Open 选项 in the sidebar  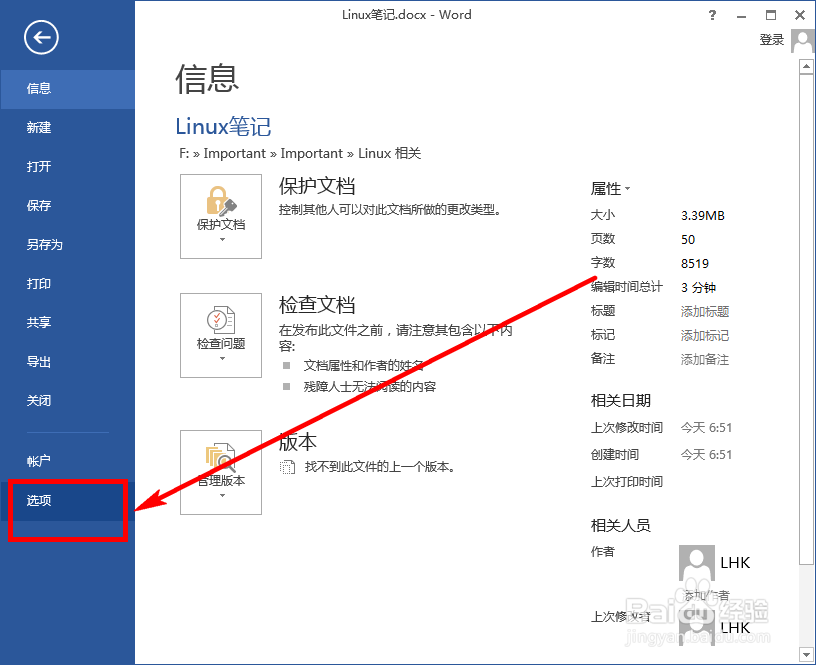[68, 501]
